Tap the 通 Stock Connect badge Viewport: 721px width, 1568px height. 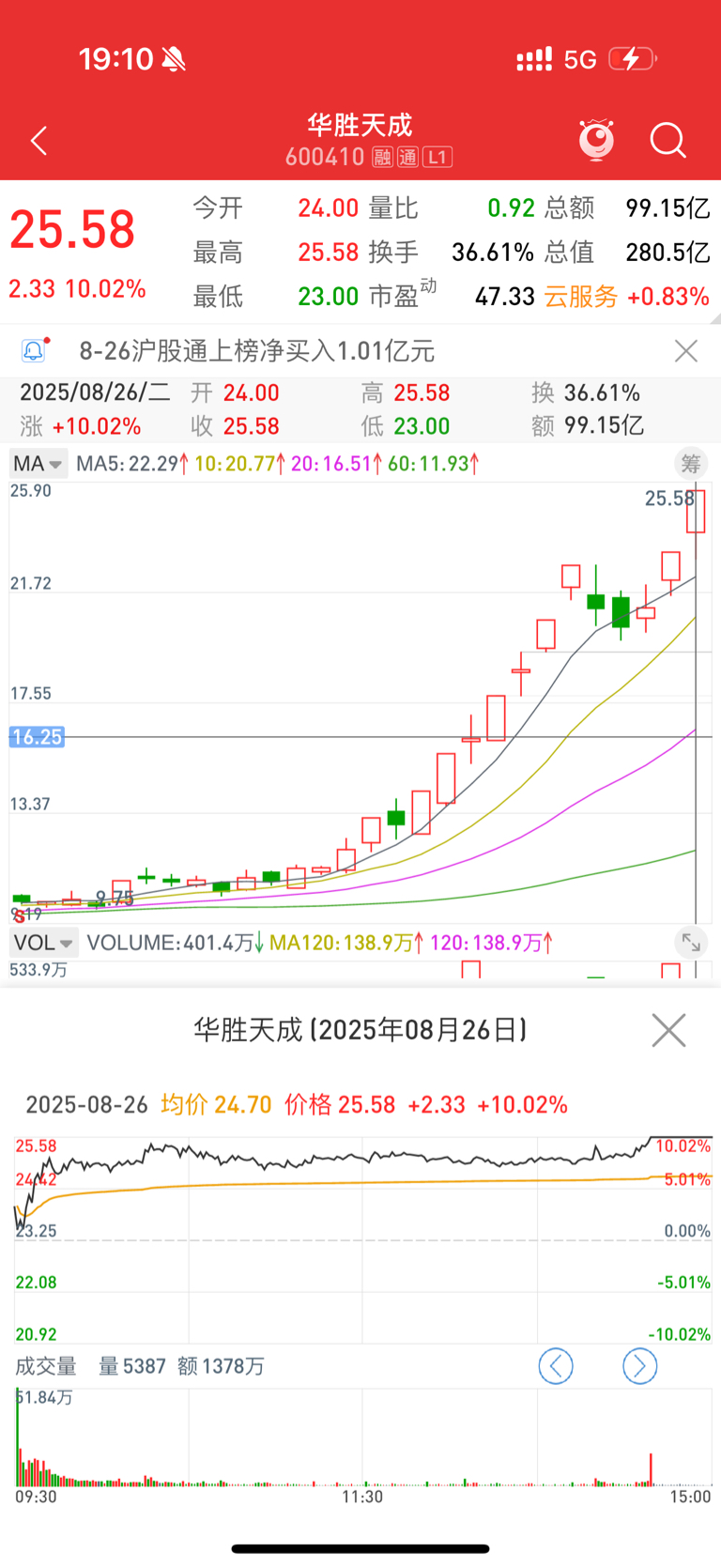(x=407, y=157)
